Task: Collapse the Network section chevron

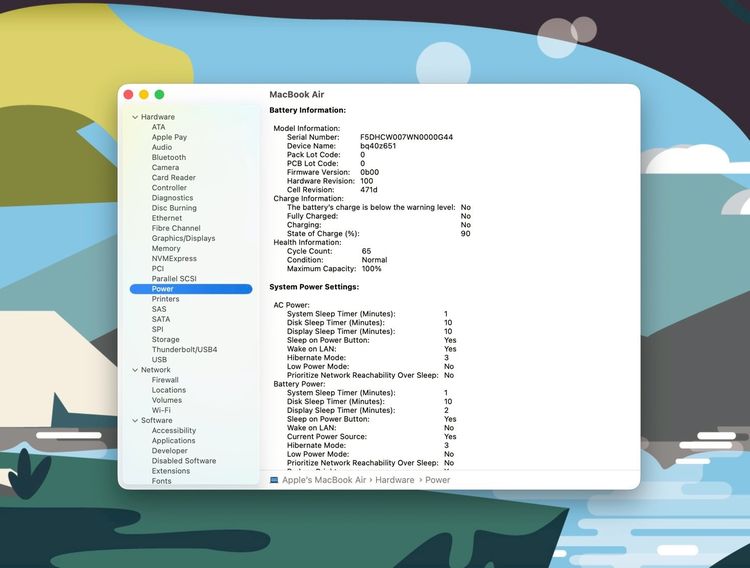Action: point(135,370)
